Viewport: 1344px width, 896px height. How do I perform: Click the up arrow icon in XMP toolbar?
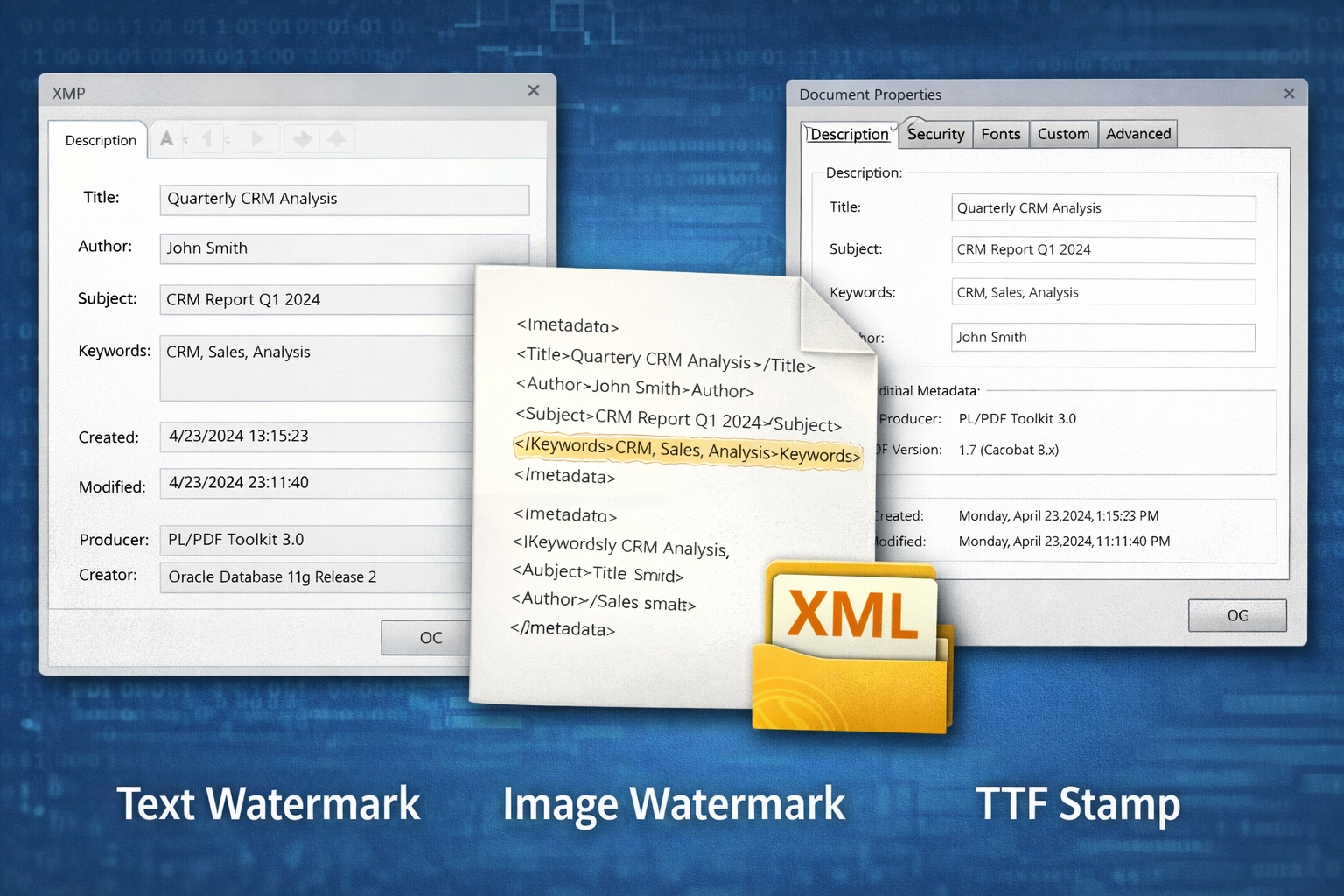(x=336, y=138)
